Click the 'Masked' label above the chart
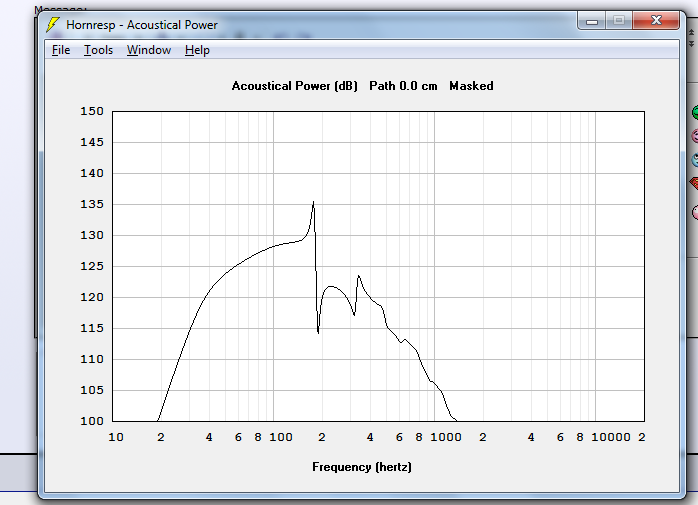 coord(471,86)
